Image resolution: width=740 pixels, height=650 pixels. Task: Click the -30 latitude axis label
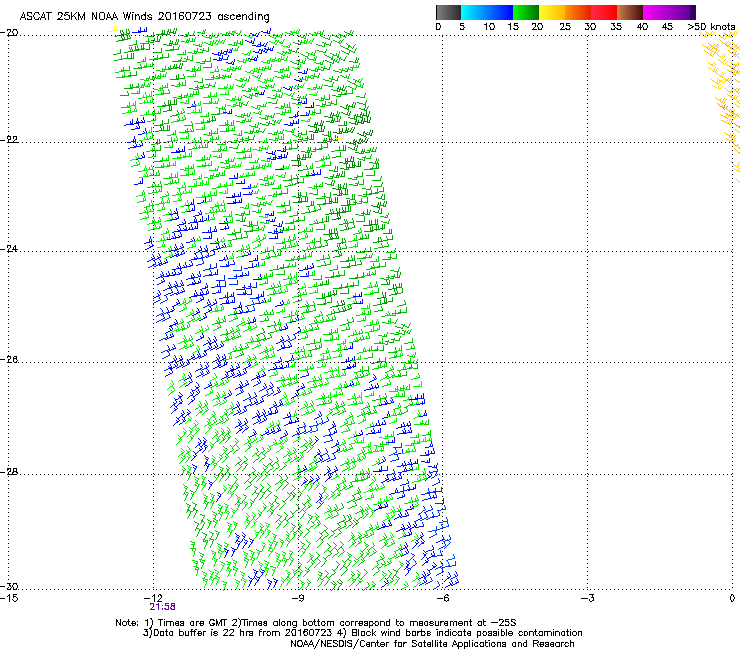tap(9, 586)
